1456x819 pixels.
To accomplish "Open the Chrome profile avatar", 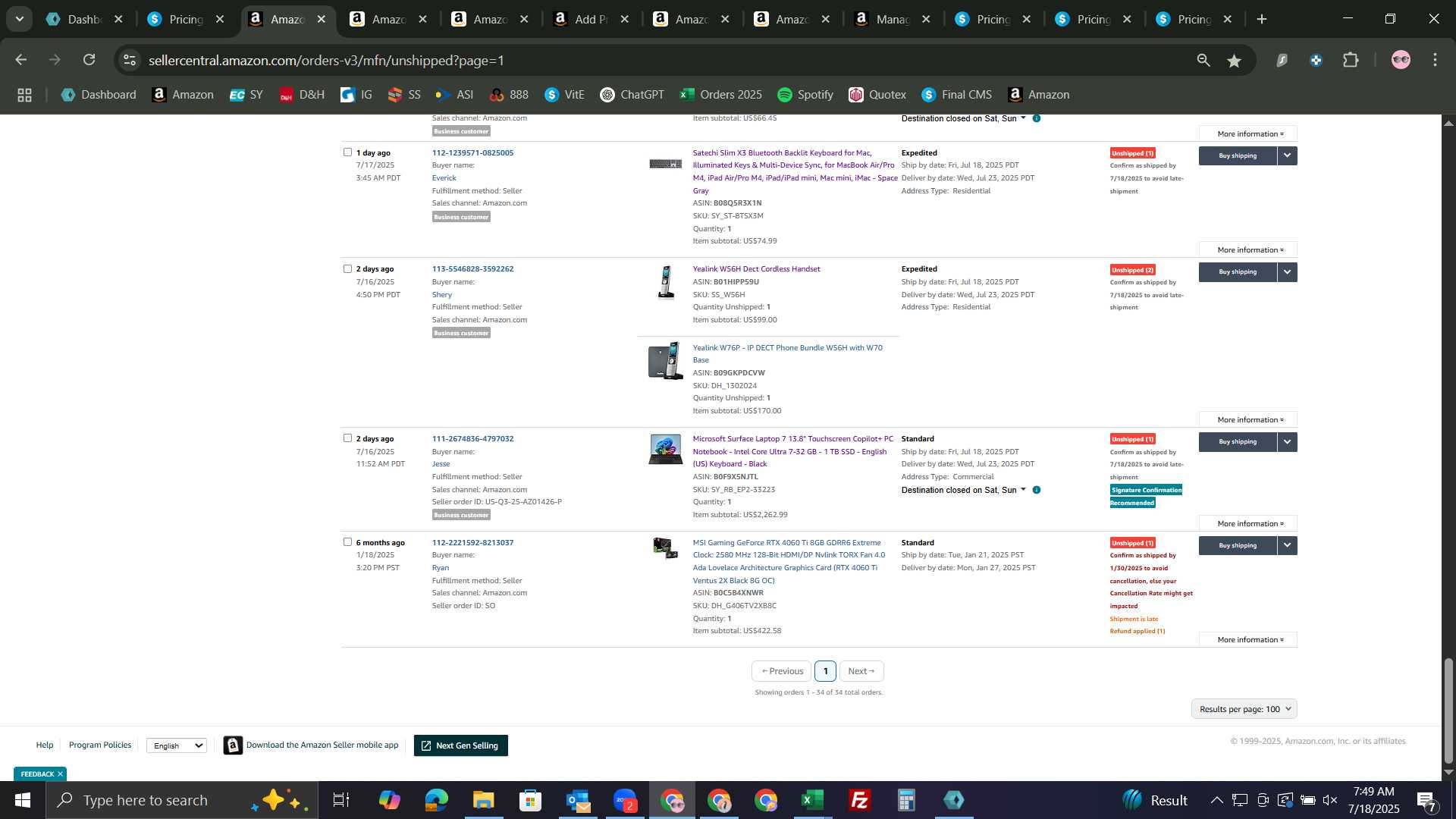I will click(1401, 60).
